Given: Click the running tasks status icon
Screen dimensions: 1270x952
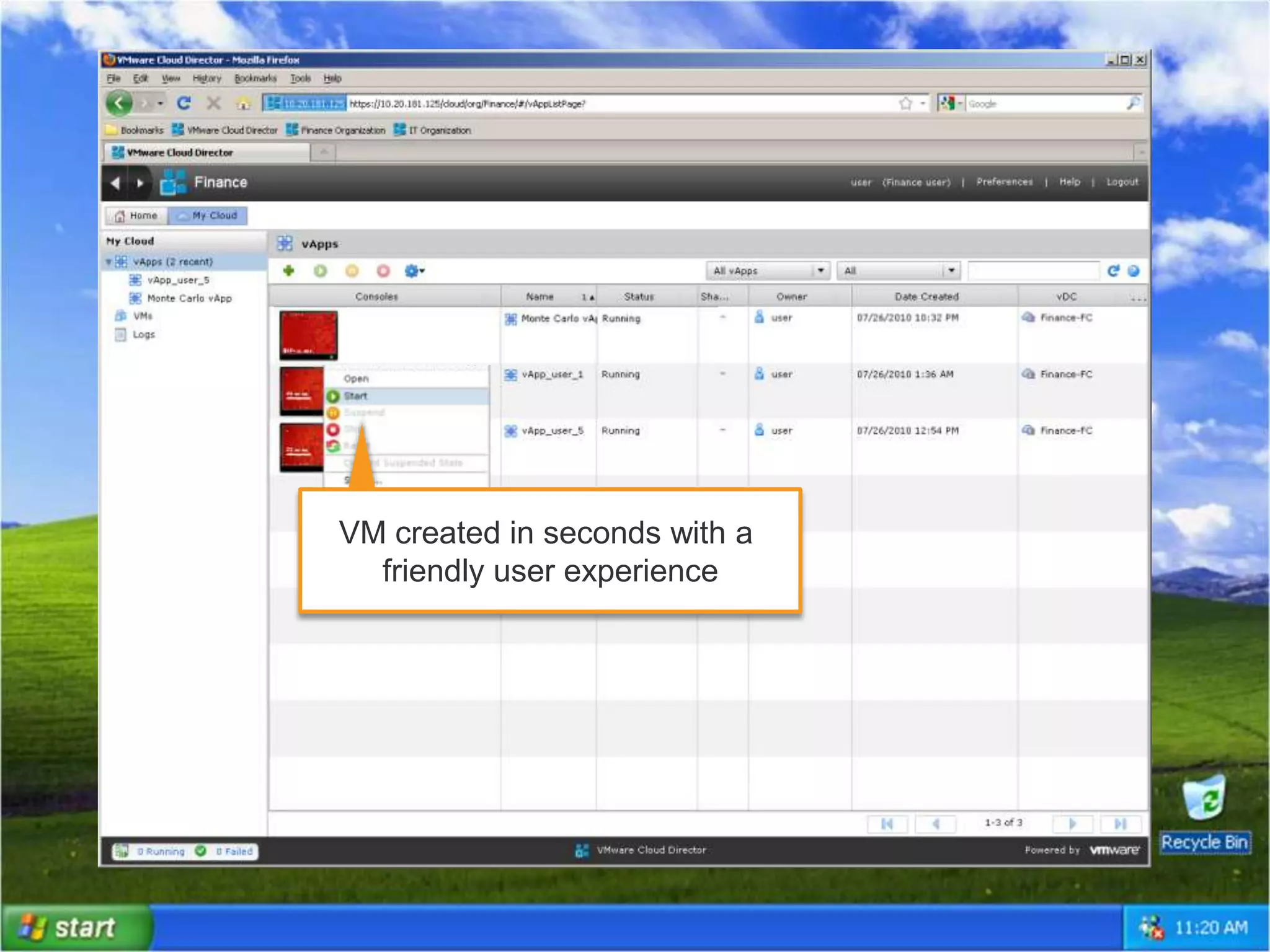Looking at the screenshot, I should (x=122, y=851).
